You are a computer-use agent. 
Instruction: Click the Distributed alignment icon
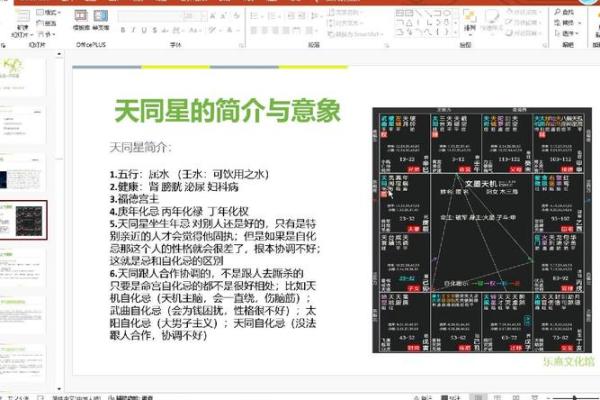[x=297, y=30]
